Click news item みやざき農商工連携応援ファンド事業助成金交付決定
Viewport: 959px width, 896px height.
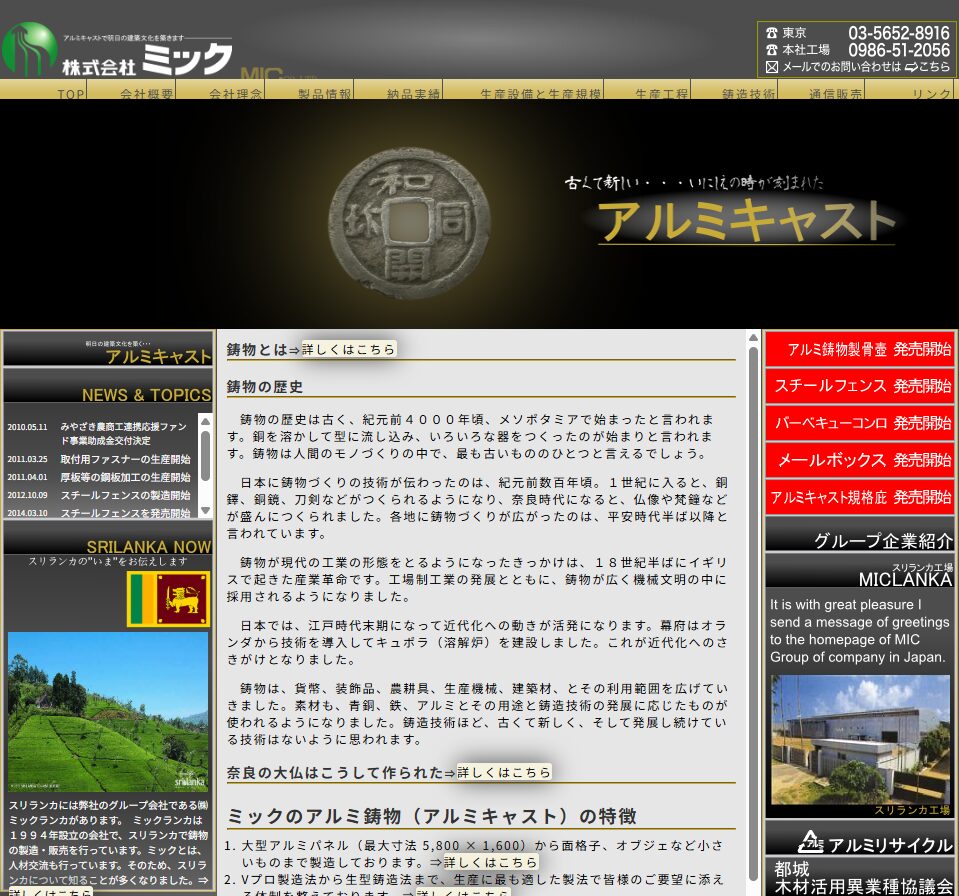coord(124,434)
